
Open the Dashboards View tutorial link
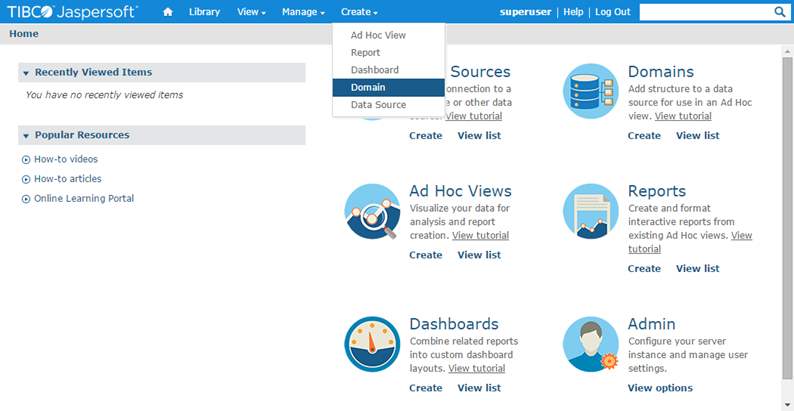point(477,369)
